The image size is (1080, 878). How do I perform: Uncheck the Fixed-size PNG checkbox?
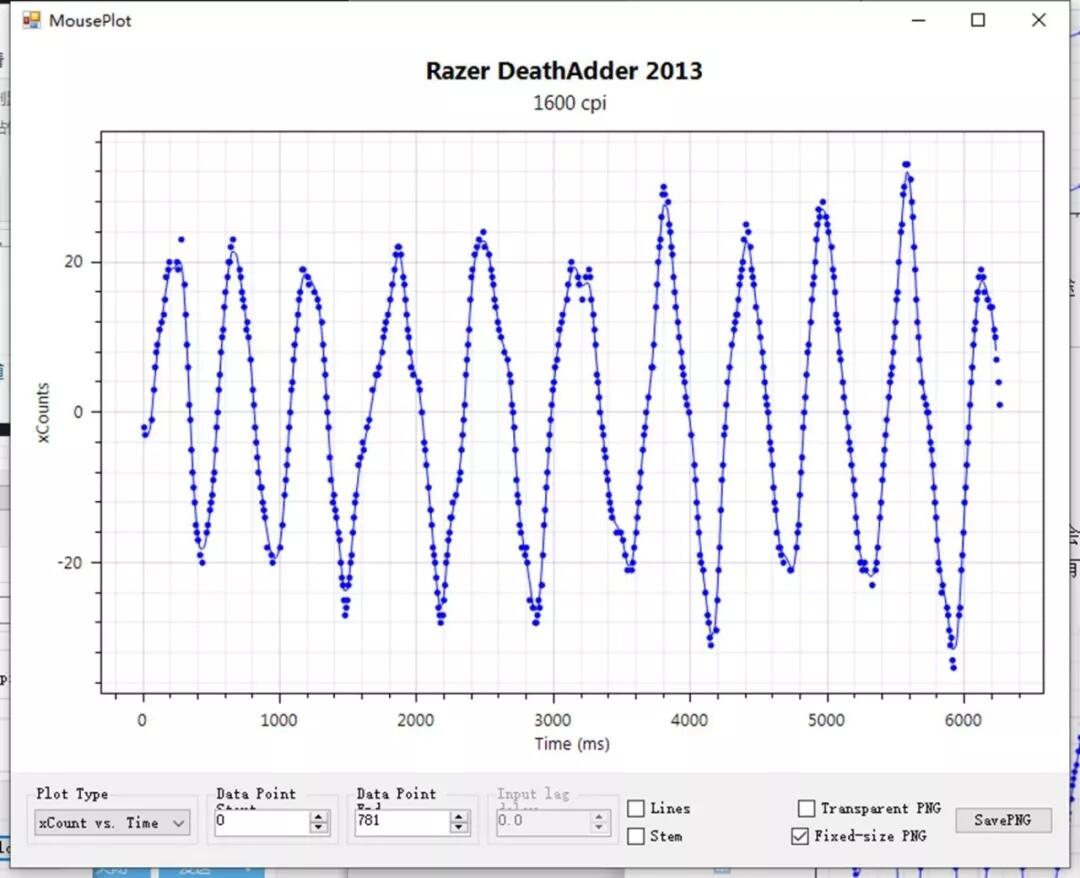800,836
